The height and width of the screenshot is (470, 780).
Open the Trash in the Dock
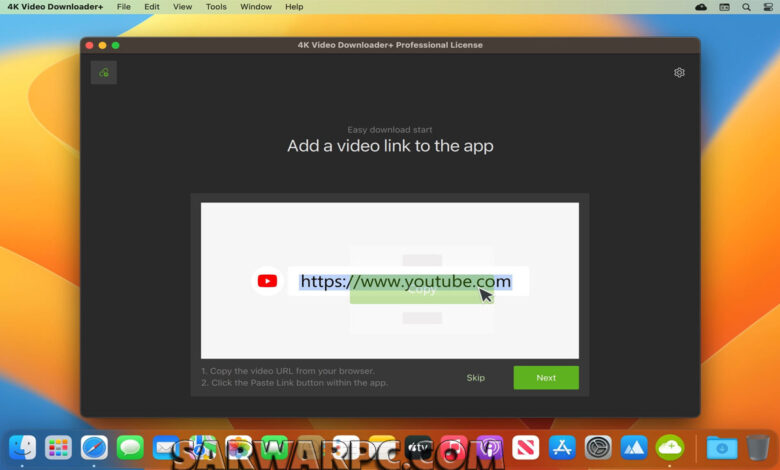pos(758,447)
